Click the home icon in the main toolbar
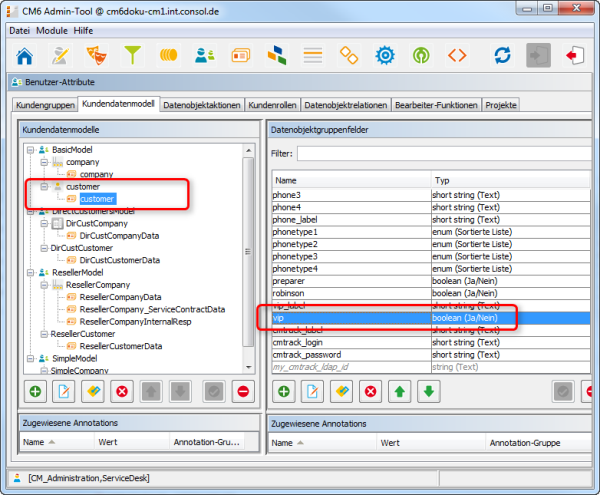 24,54
